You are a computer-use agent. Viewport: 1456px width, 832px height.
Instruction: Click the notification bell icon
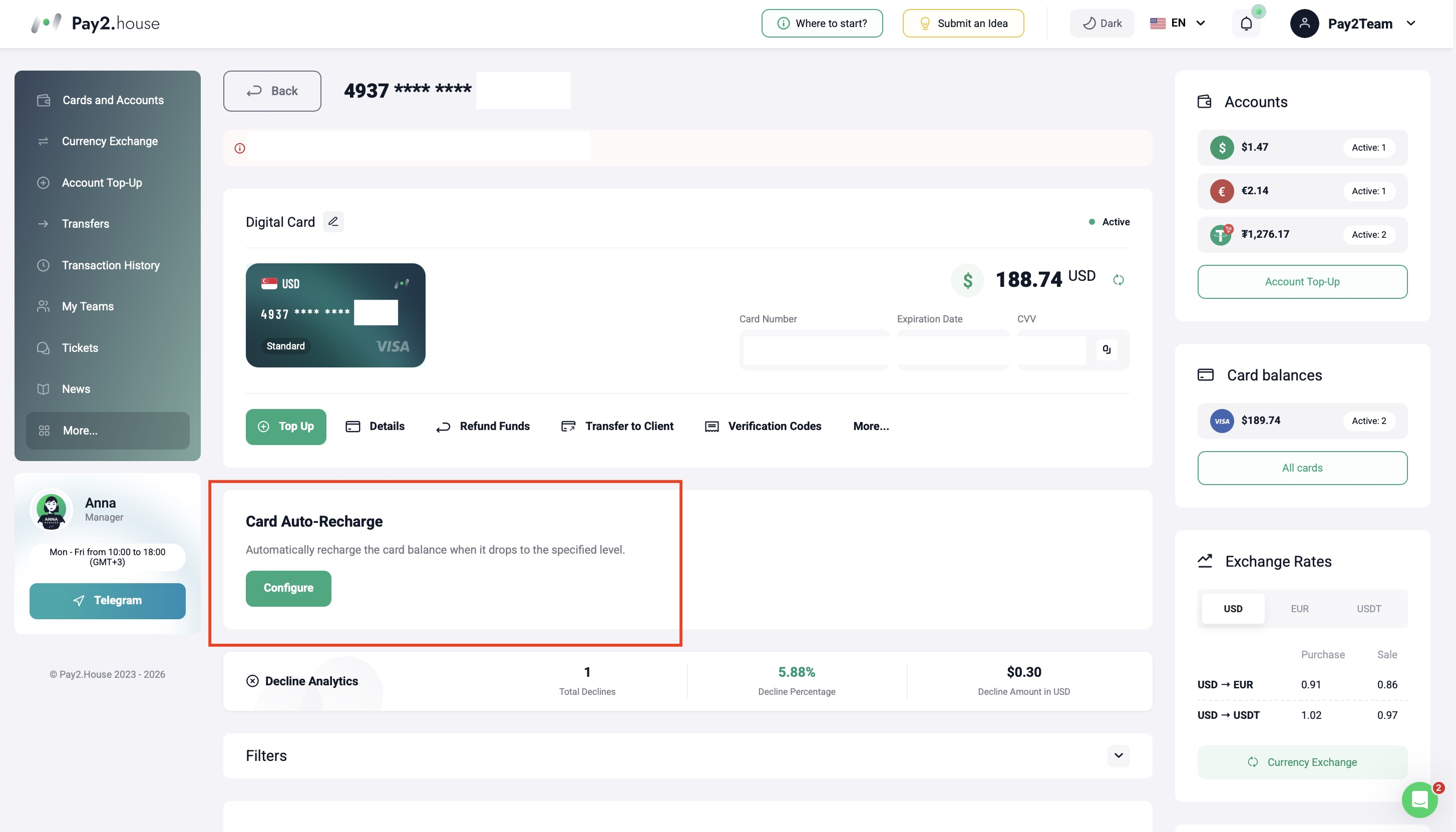pos(1246,24)
